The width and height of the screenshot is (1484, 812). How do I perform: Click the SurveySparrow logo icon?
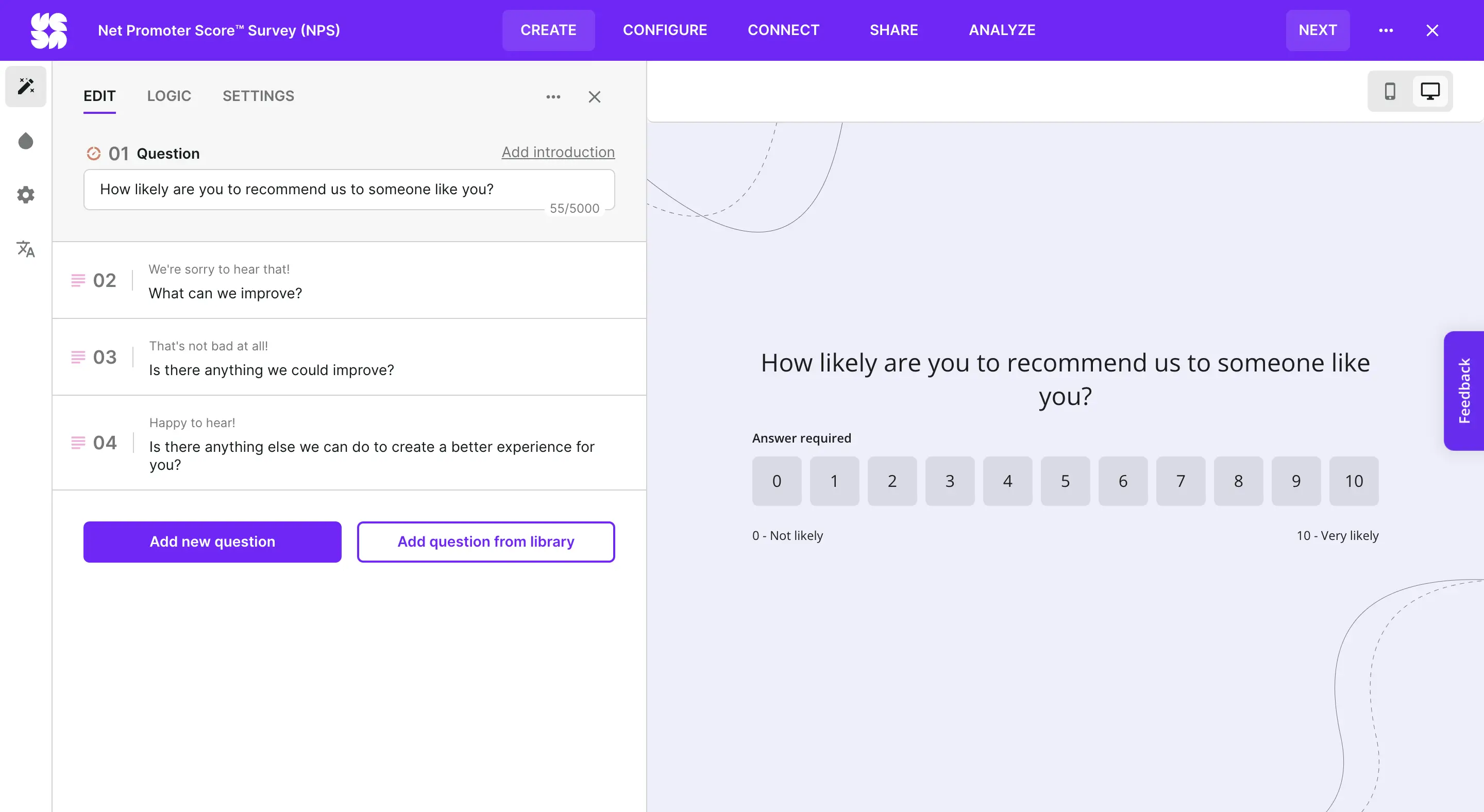pos(48,30)
